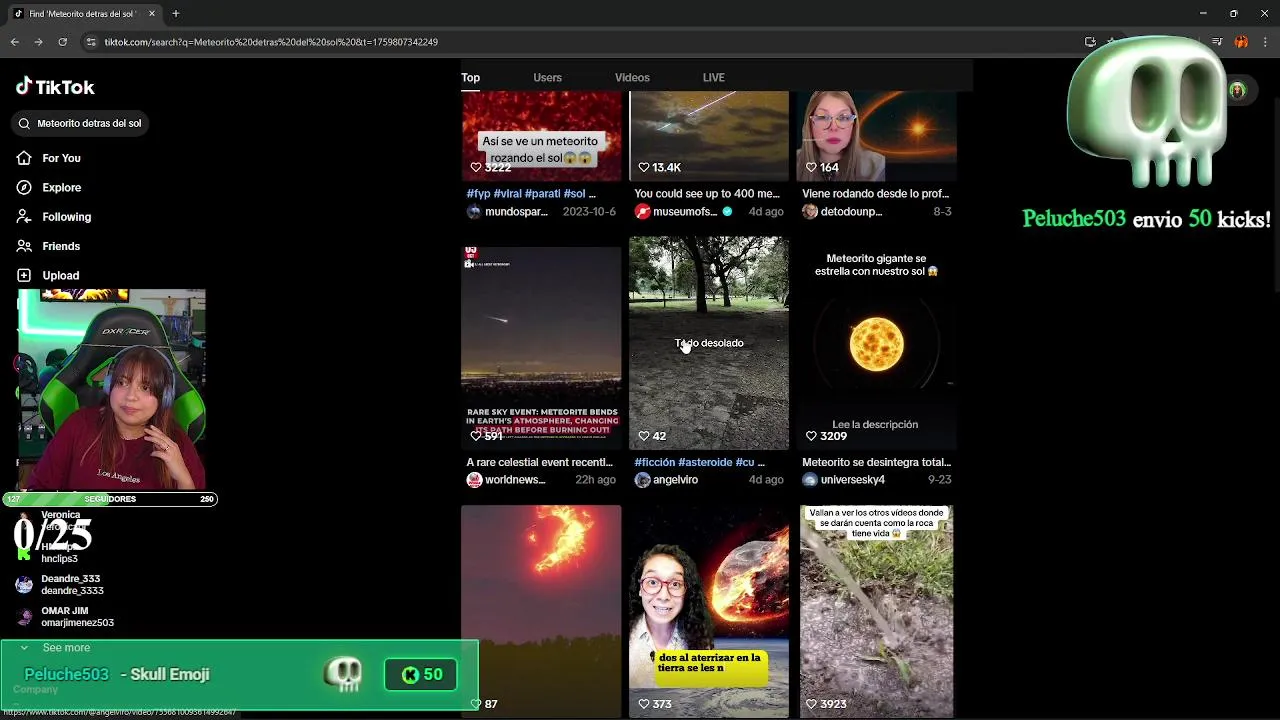The height and width of the screenshot is (720, 1280).
Task: Click the For You home icon
Action: tap(24, 158)
